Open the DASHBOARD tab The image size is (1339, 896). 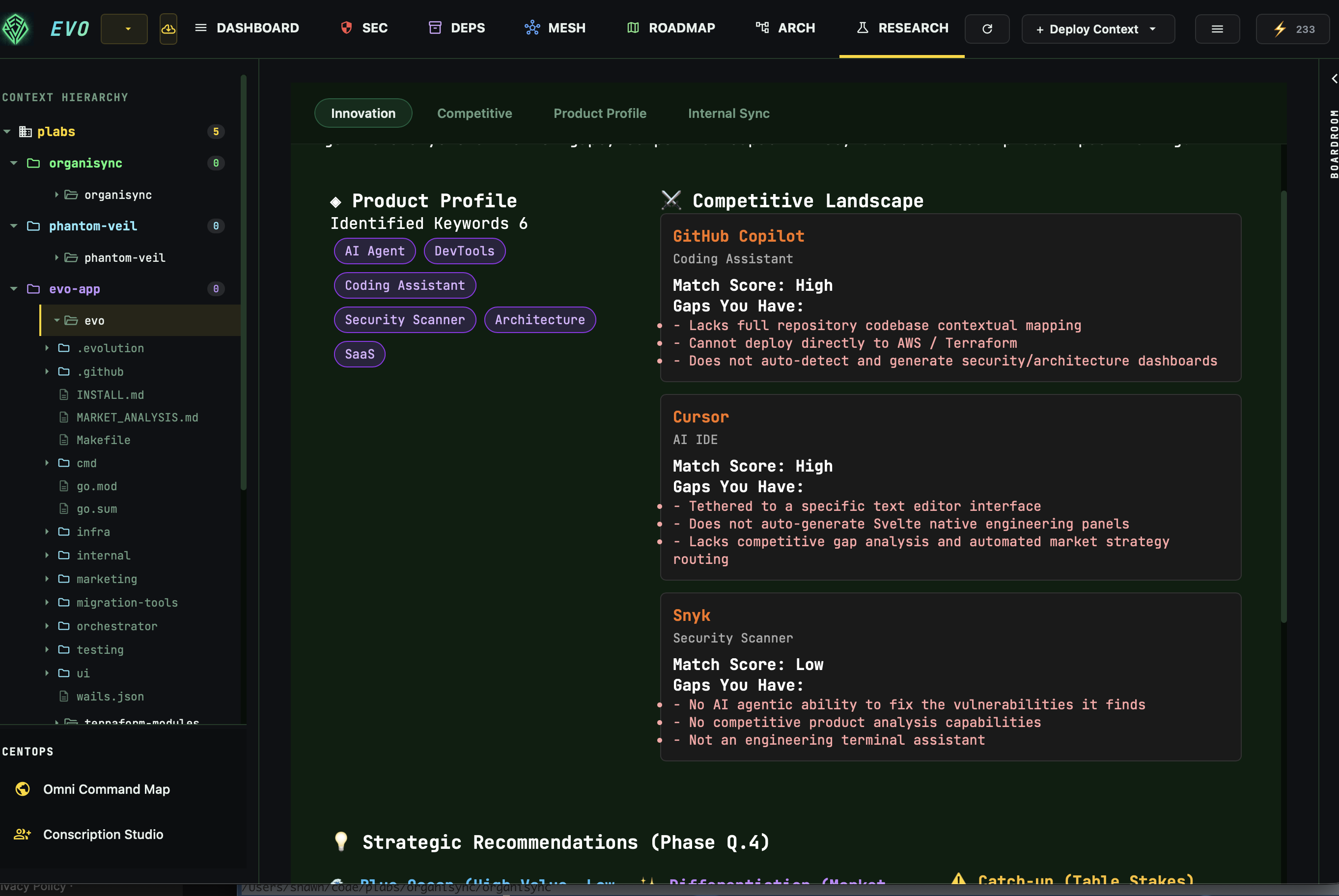(x=247, y=28)
